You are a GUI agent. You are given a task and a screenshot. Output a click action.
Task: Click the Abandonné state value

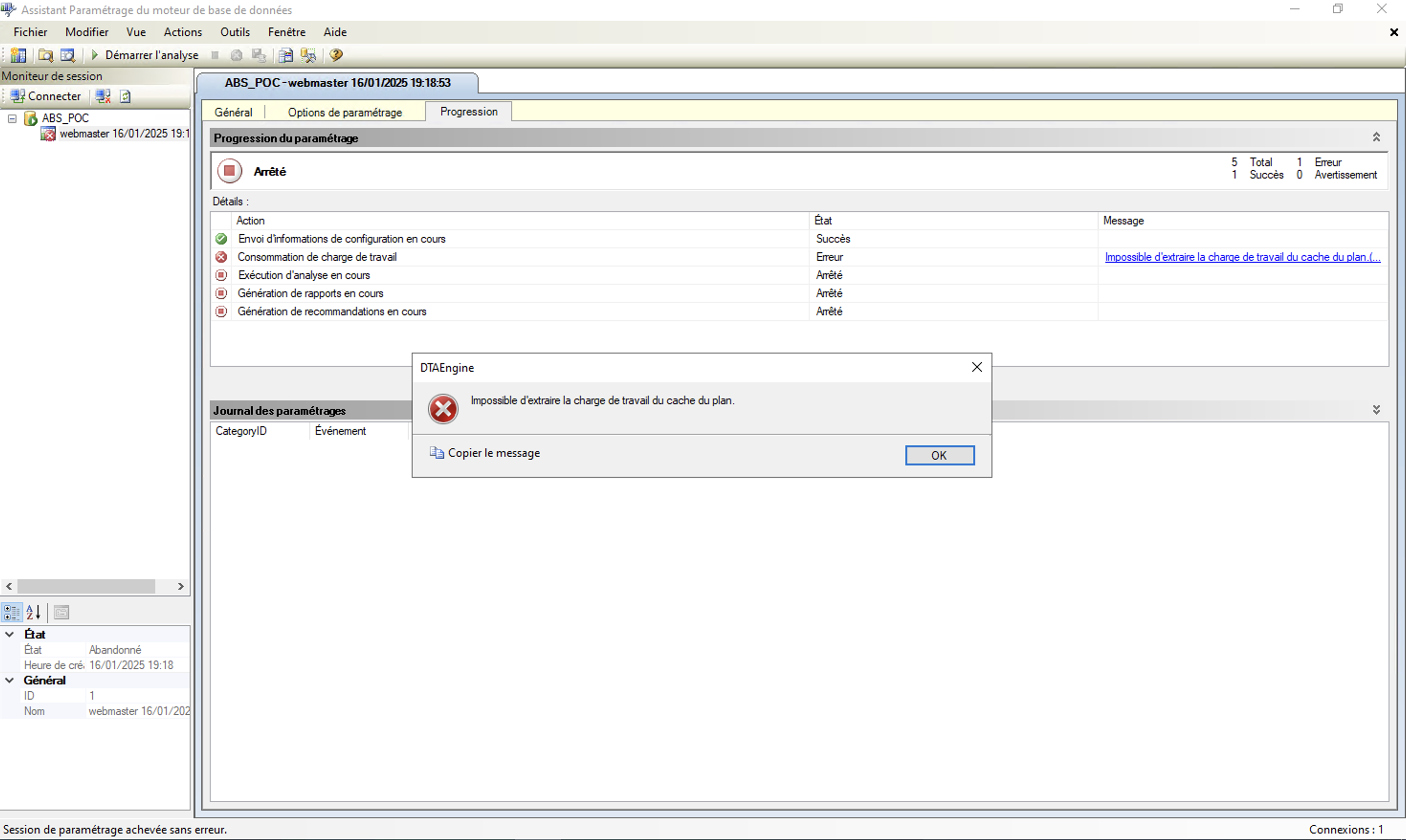coord(115,650)
